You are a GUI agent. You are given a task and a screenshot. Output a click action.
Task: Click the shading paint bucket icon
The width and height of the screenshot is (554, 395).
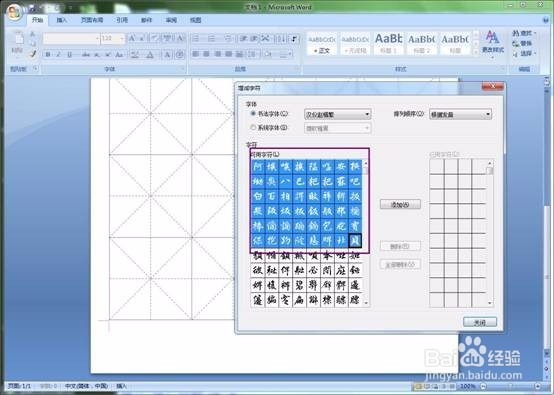coord(269,54)
